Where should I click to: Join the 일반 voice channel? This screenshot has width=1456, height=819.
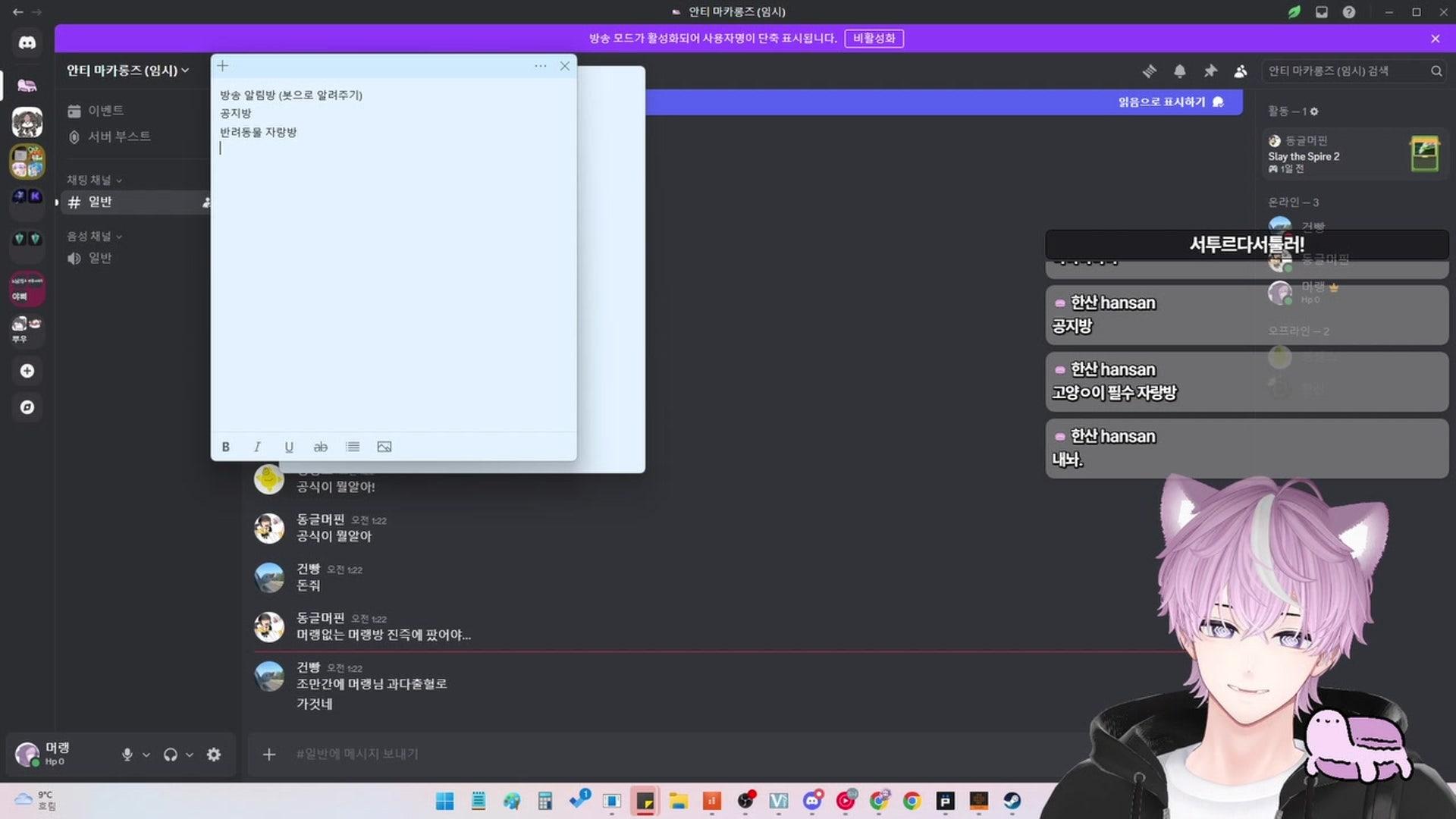pos(99,258)
